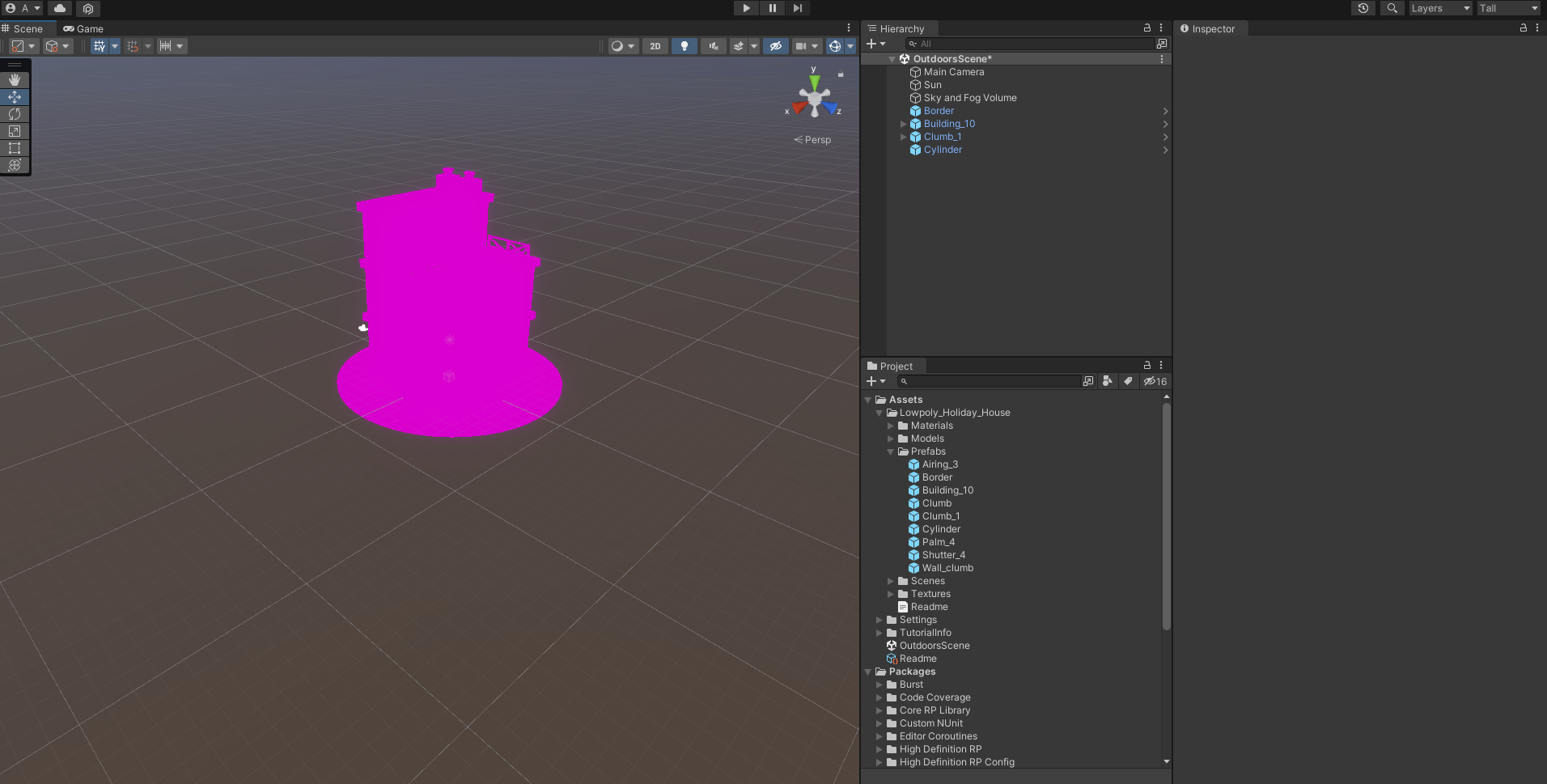The image size is (1547, 784).
Task: Open the Layers dropdown
Action: point(1440,8)
